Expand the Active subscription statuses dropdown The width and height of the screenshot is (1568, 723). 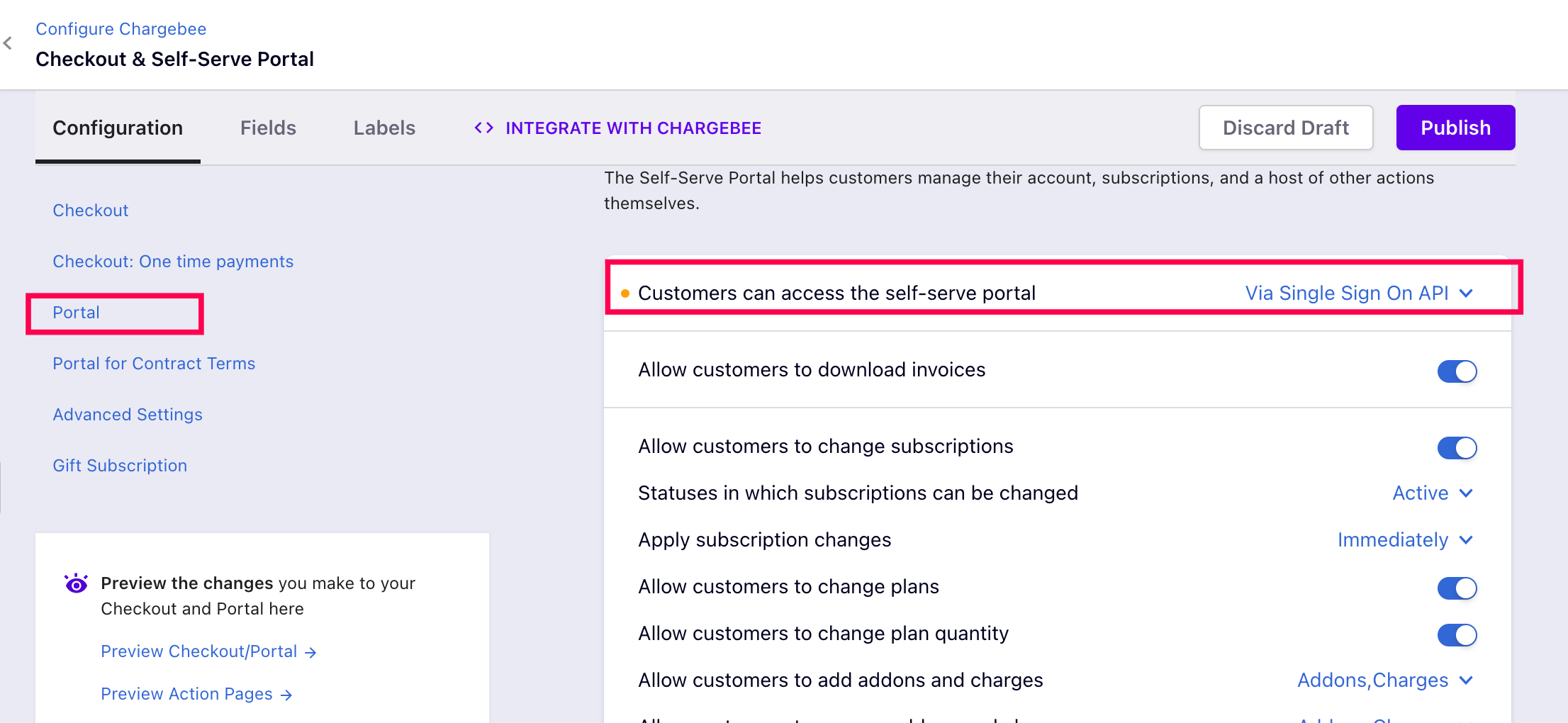click(x=1433, y=493)
